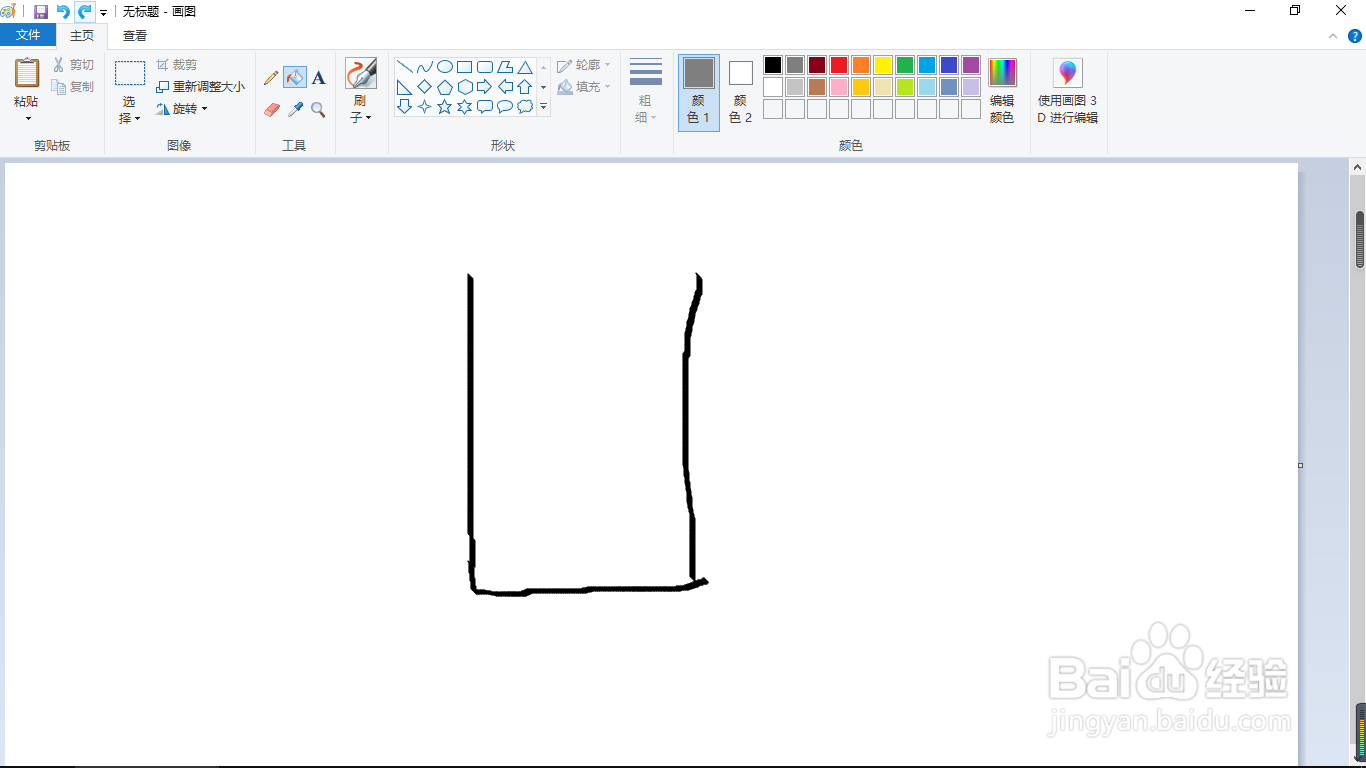This screenshot has width=1366, height=768.
Task: Pick the green color swatch
Action: tap(905, 65)
